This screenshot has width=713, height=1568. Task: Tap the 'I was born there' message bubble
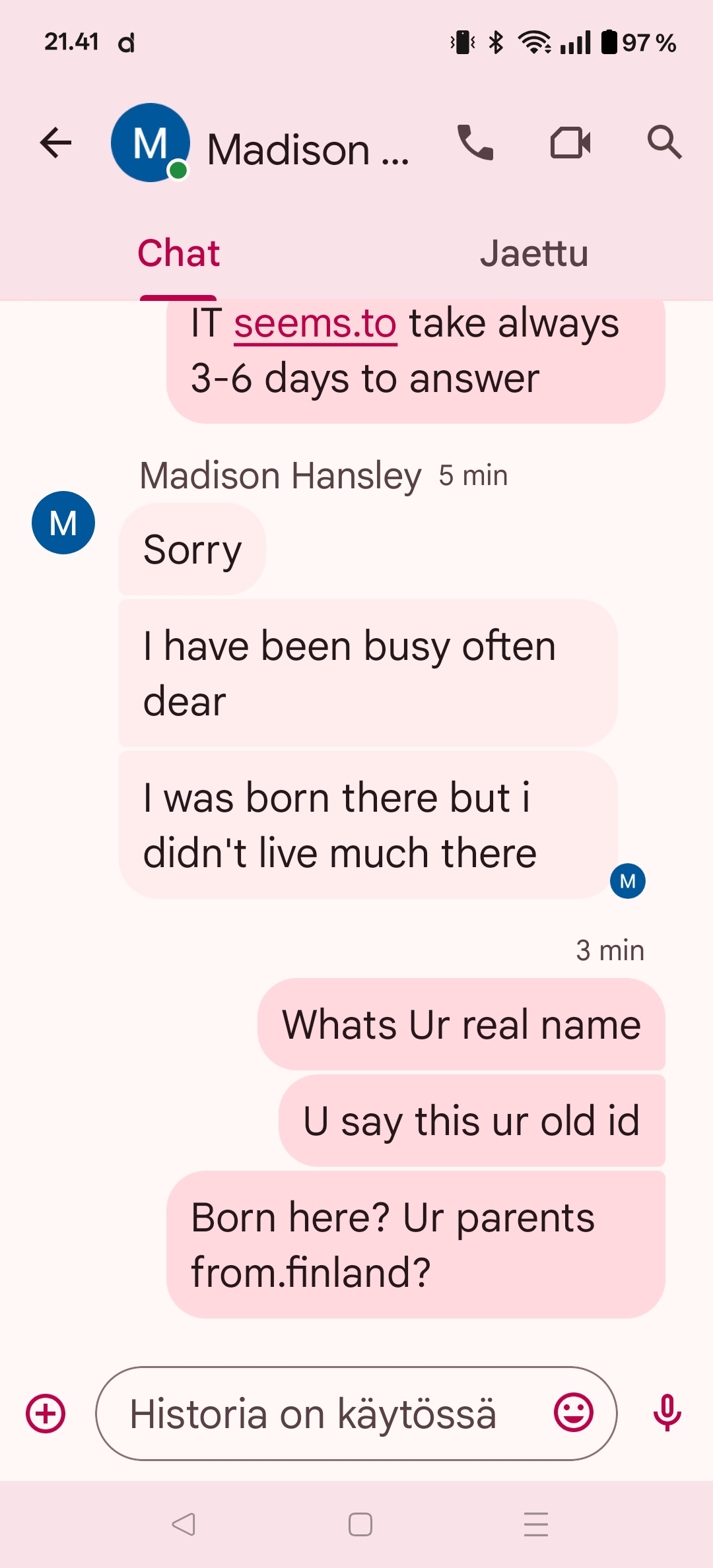point(368,825)
